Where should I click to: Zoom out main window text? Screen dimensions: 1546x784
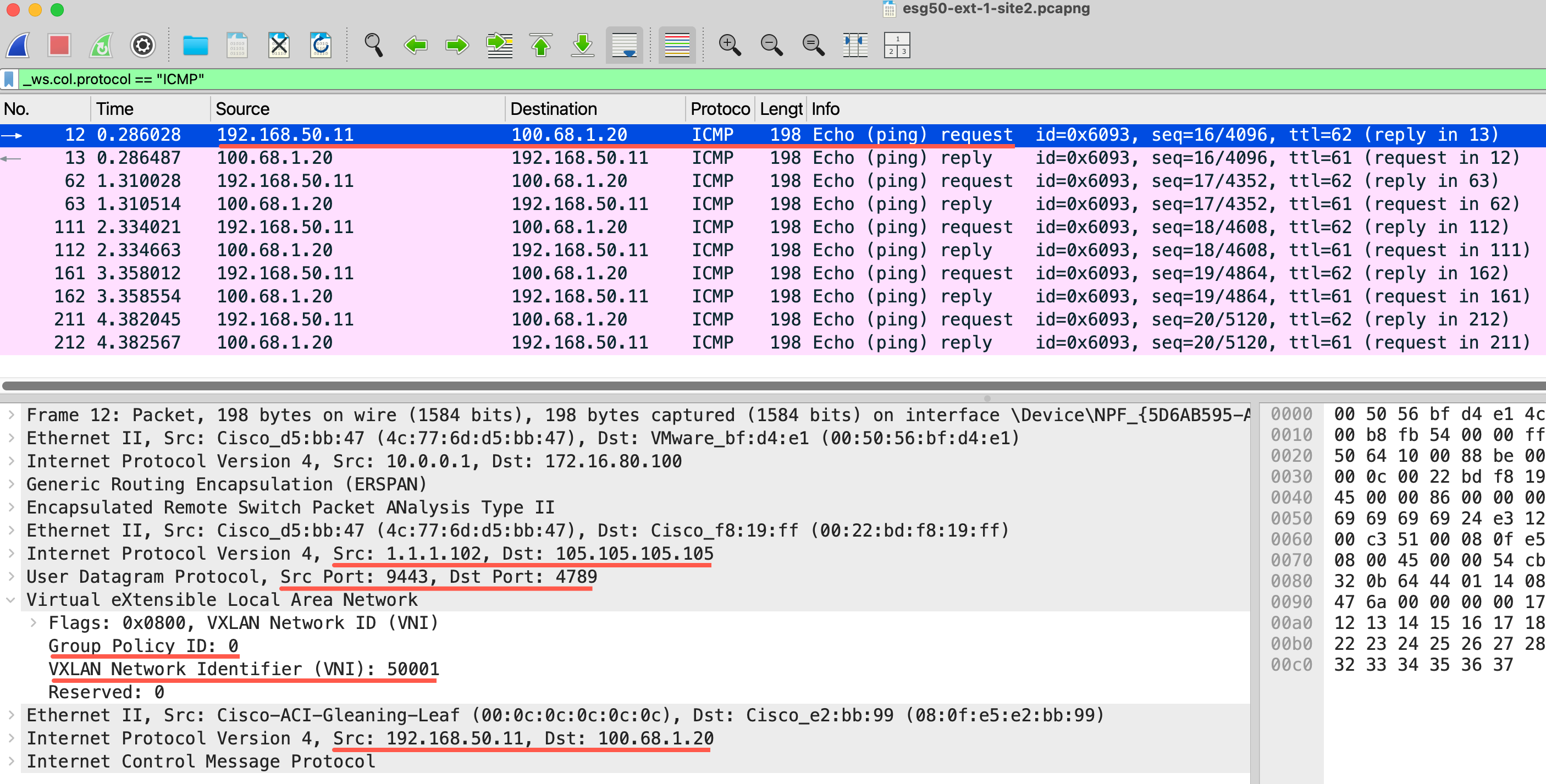coord(771,45)
